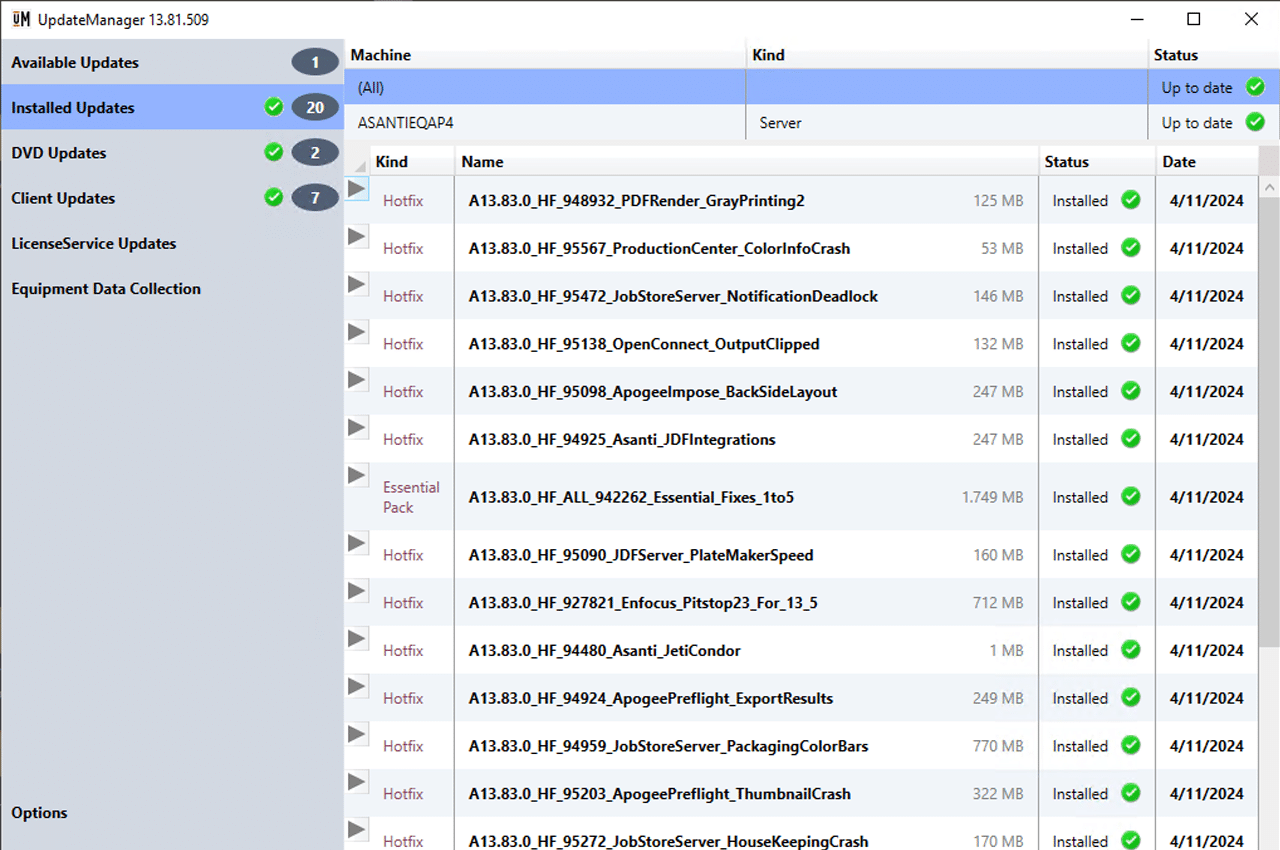The height and width of the screenshot is (850, 1280).
Task: Click installed status icon for Essential_Fixes_1to5
Action: 1130,497
